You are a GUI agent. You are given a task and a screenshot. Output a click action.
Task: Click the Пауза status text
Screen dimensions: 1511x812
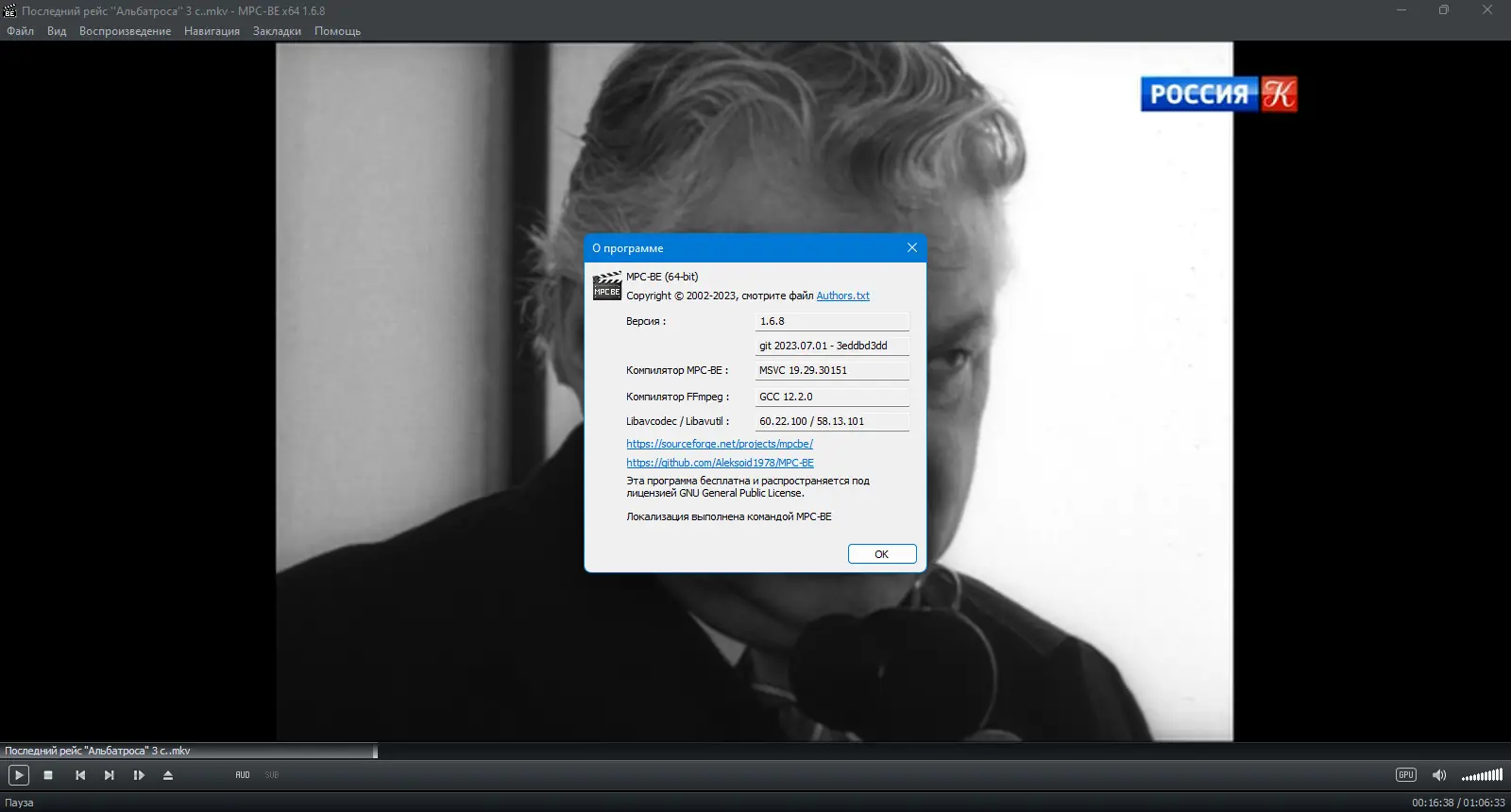(19, 803)
